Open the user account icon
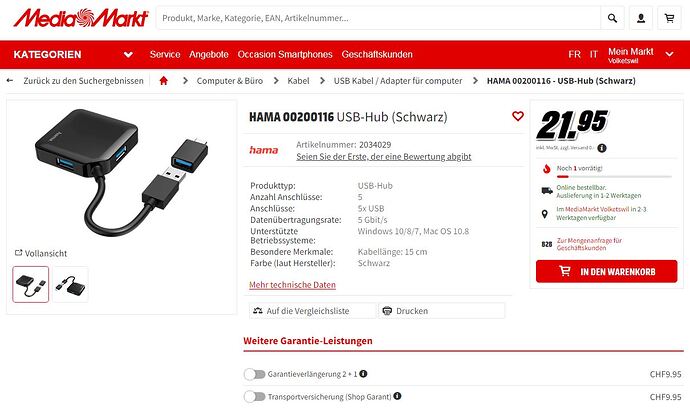The width and height of the screenshot is (690, 408). (x=641, y=18)
